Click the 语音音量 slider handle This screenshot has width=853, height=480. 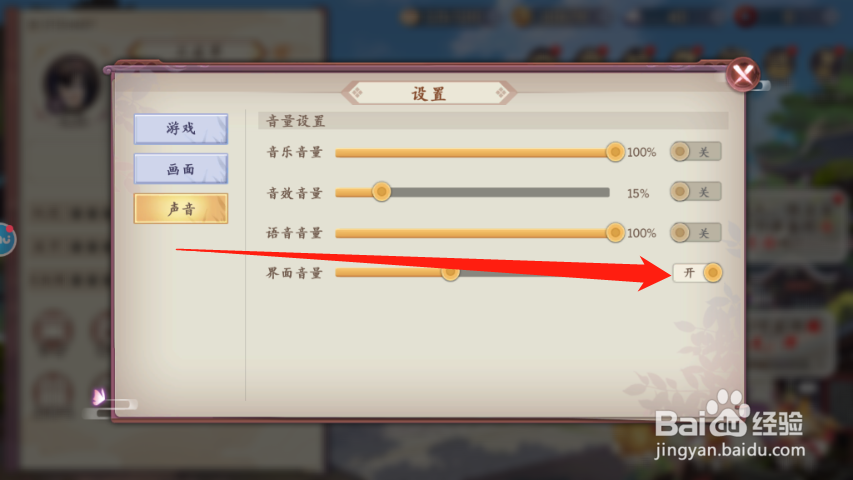pos(615,233)
